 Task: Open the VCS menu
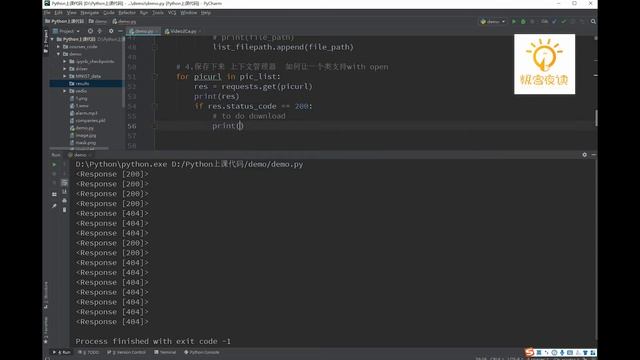[x=172, y=13]
